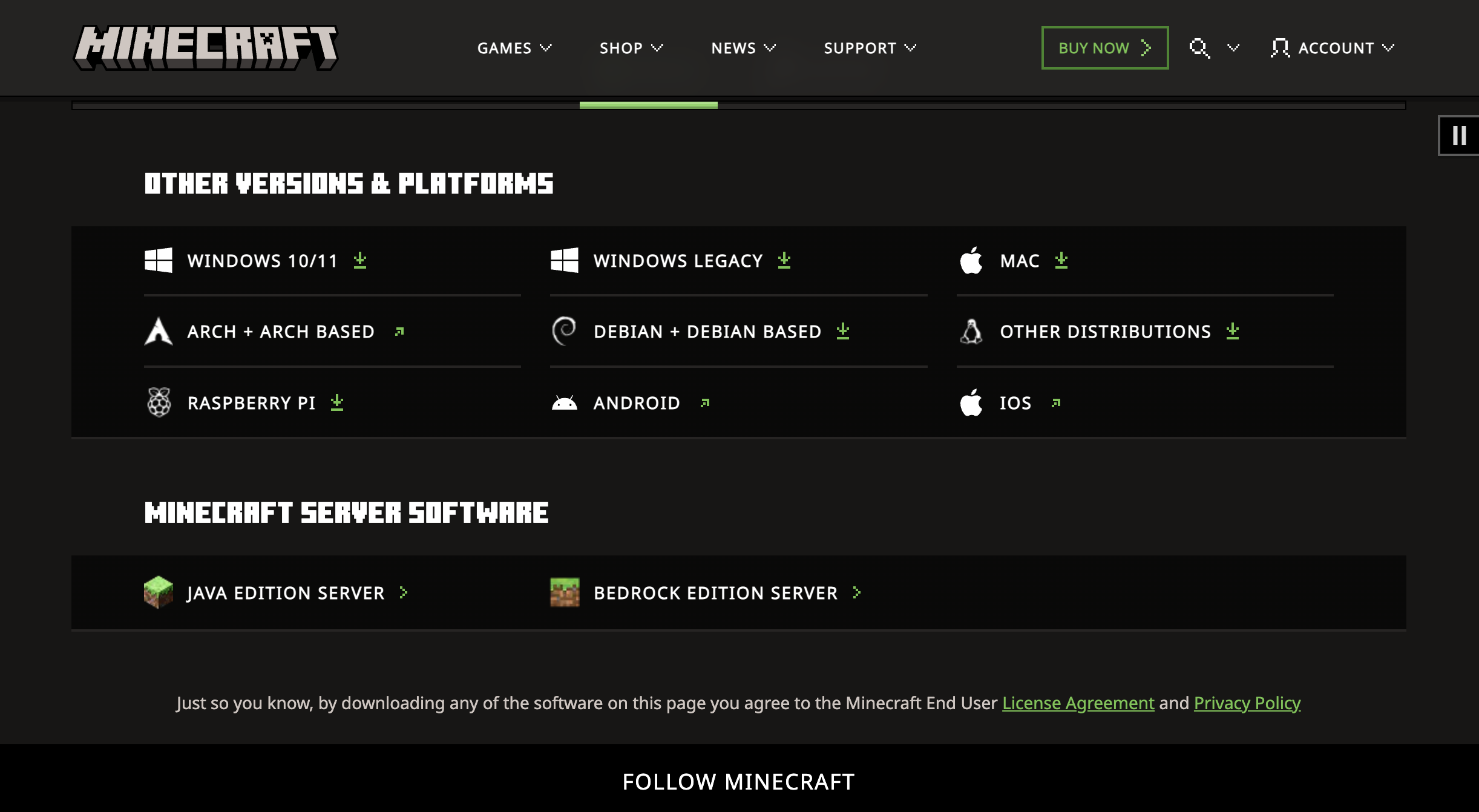Open the Privacy Policy link

pos(1247,703)
